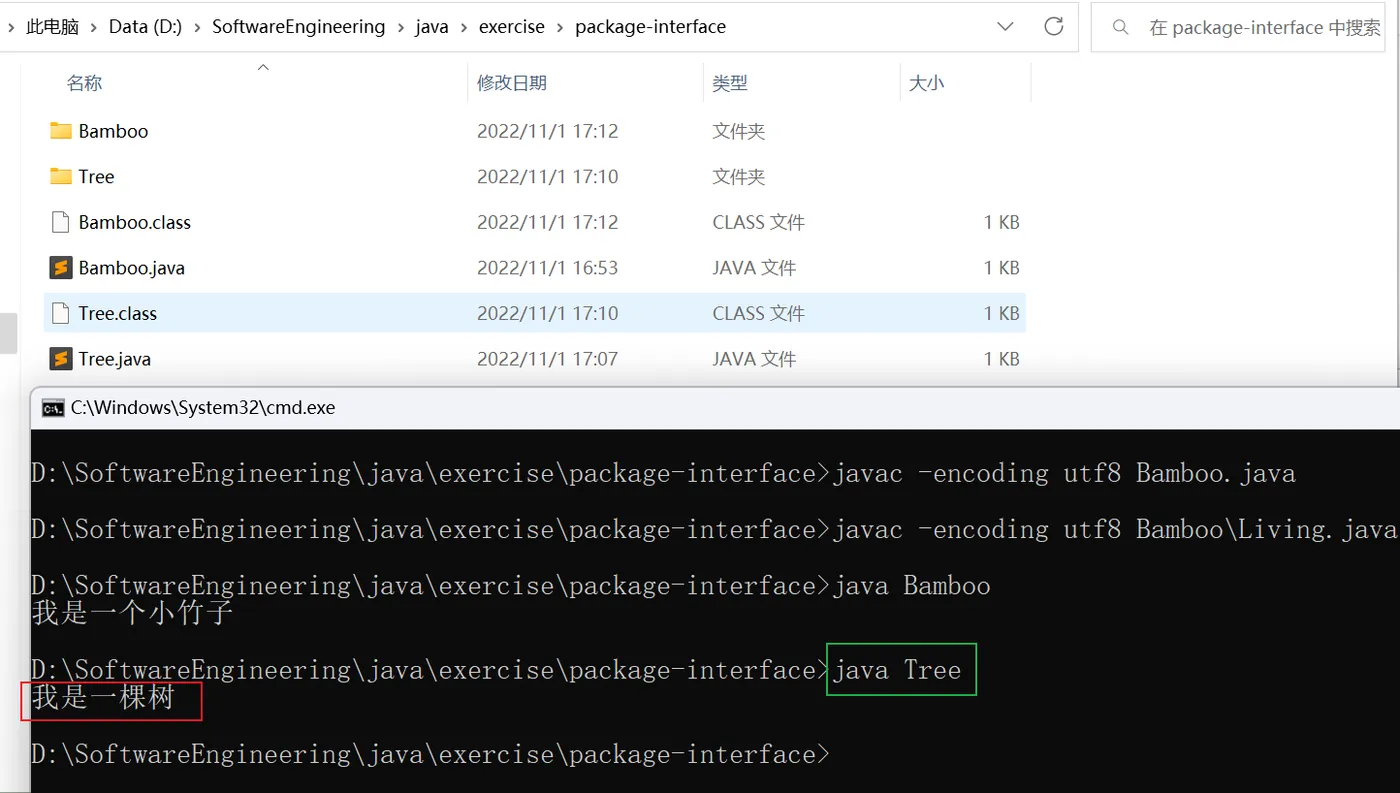Click the 1 KB size of Tree.class

tap(1001, 313)
